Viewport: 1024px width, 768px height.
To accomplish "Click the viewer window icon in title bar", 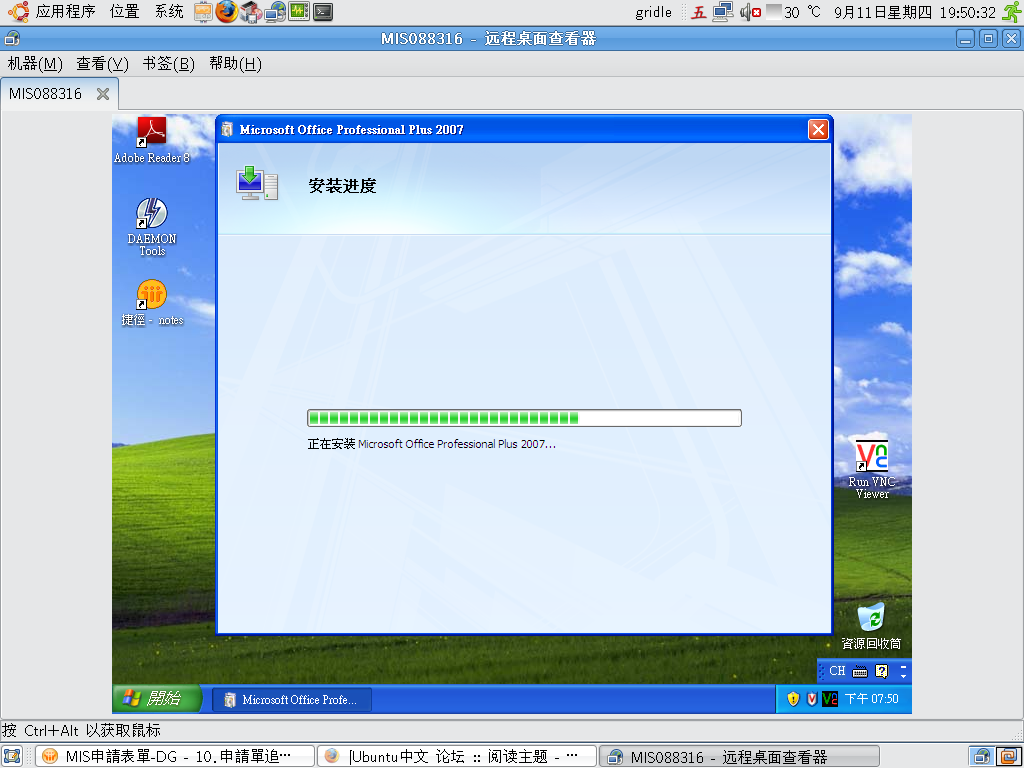I will (x=12, y=39).
